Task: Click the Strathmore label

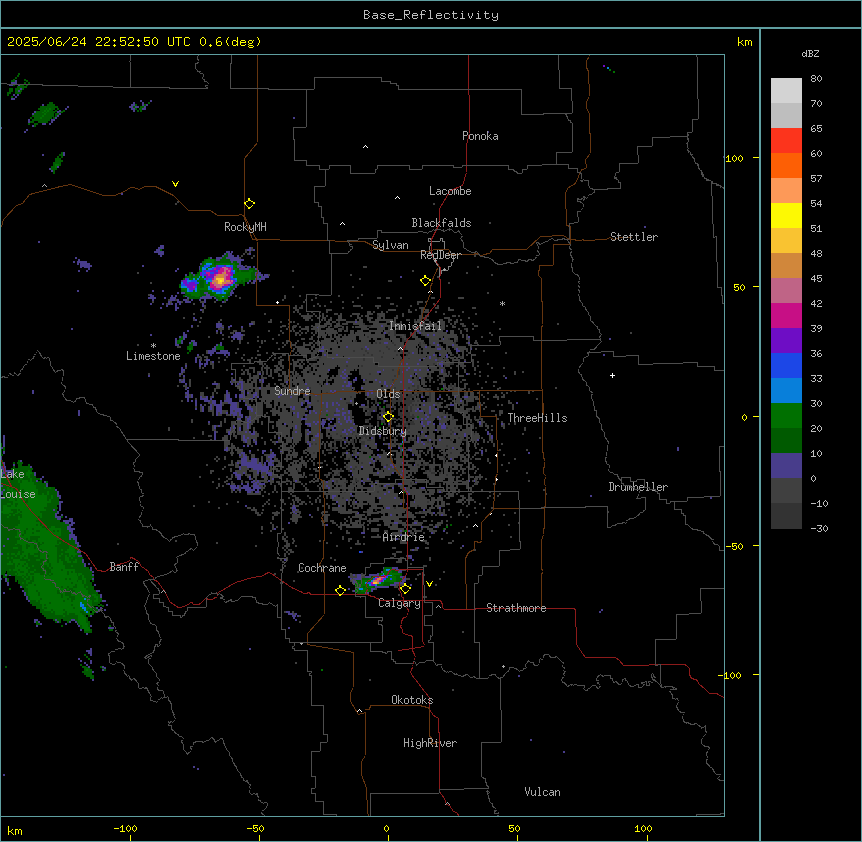Action: 516,608
